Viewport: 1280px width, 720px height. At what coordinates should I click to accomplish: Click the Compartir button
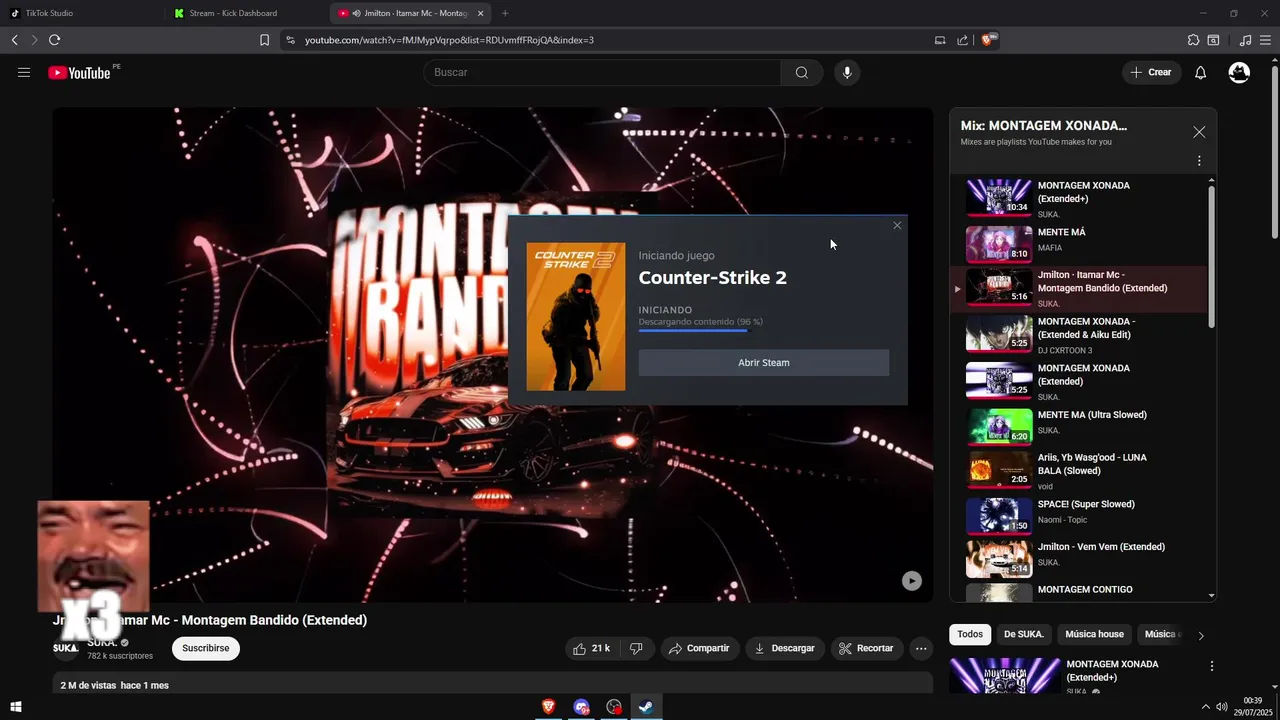coord(699,648)
